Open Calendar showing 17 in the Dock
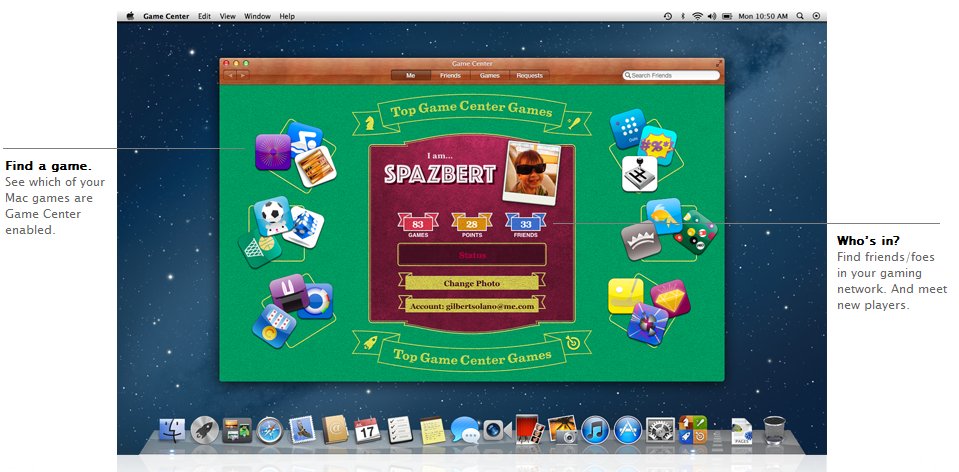This screenshot has height=472, width=959. pyautogui.click(x=367, y=430)
